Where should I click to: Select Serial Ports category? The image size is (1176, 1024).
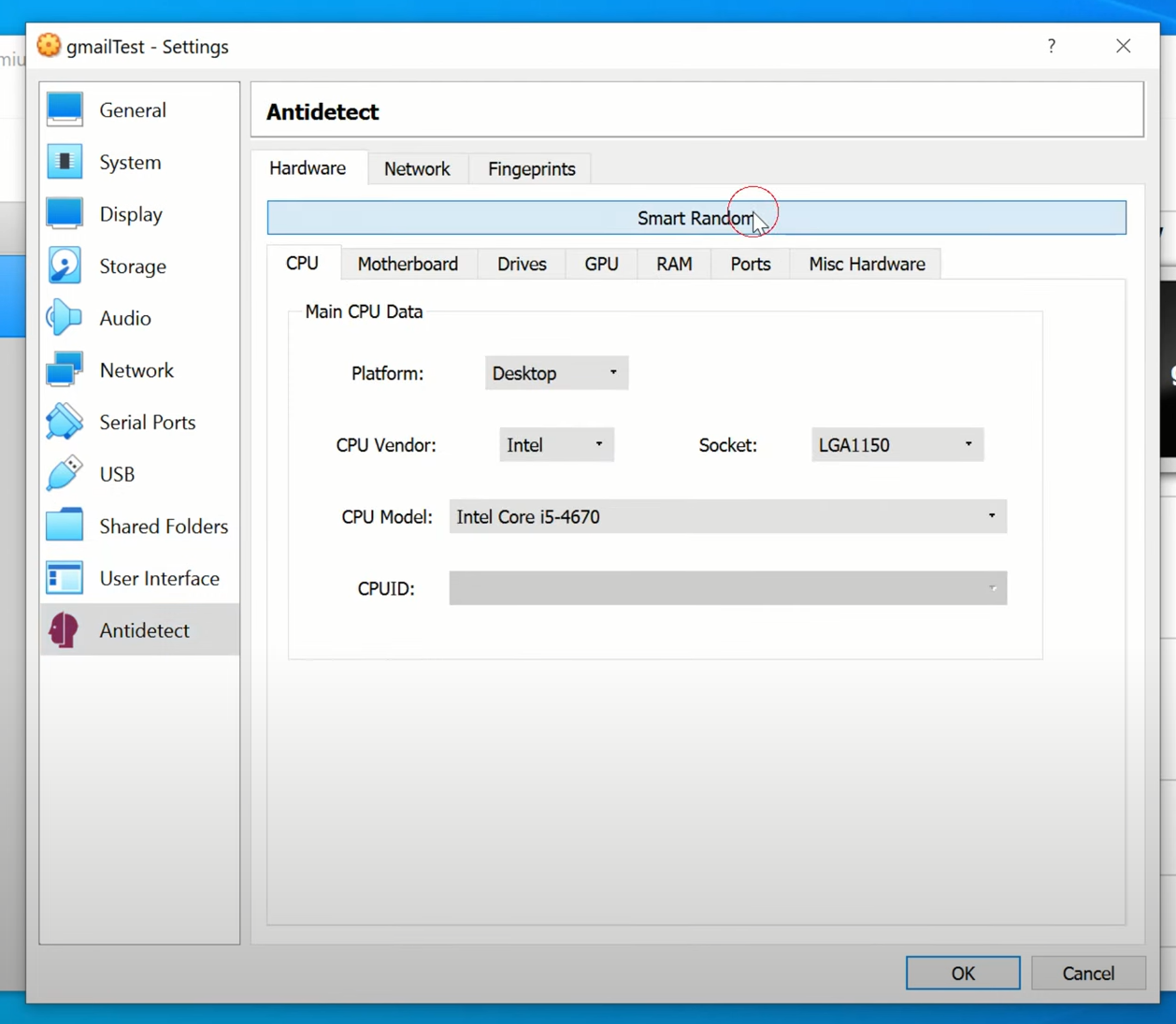[139, 422]
